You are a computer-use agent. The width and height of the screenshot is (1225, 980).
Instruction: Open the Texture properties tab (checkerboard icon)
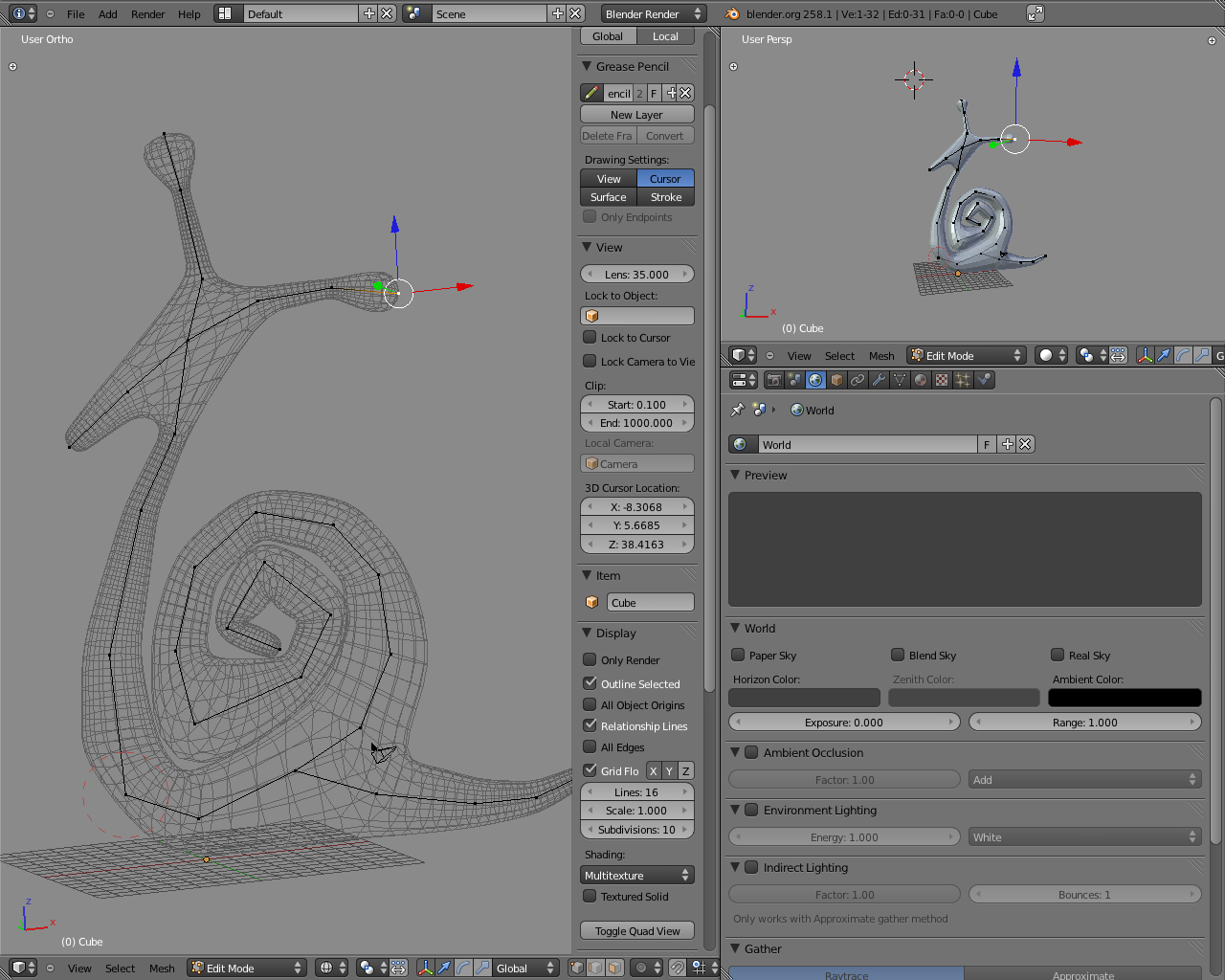click(942, 380)
